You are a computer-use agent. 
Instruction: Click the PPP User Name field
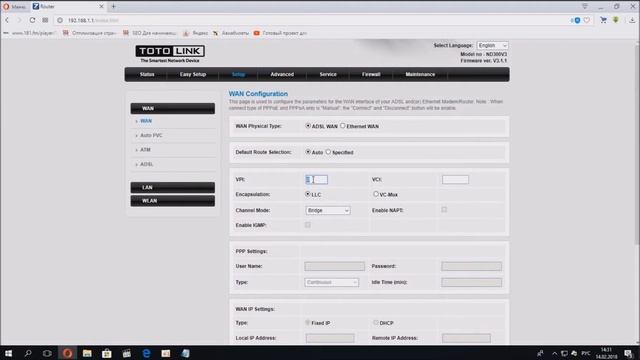point(334,266)
